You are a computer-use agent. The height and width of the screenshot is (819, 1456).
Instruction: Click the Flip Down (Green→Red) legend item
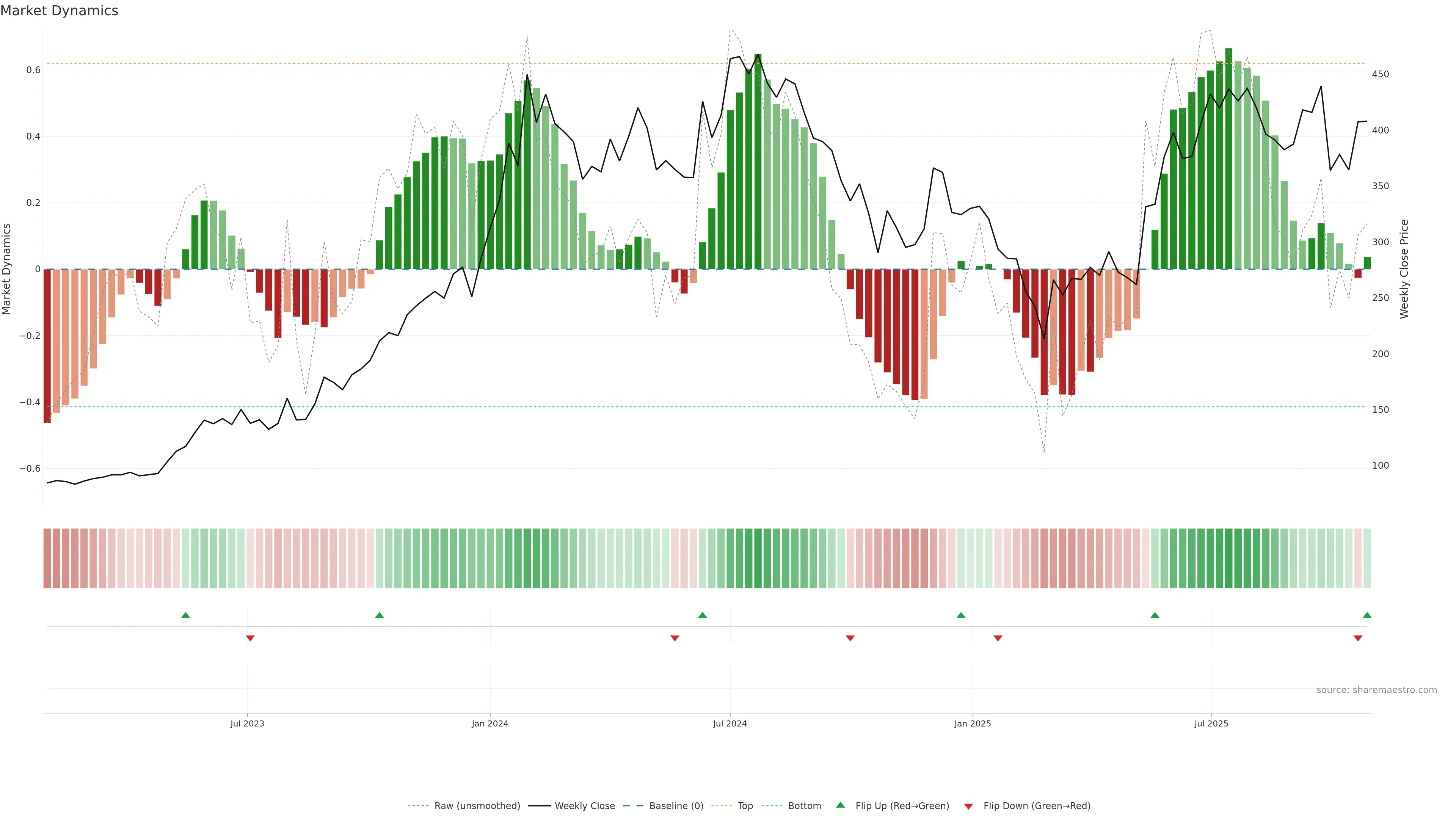click(x=1037, y=806)
